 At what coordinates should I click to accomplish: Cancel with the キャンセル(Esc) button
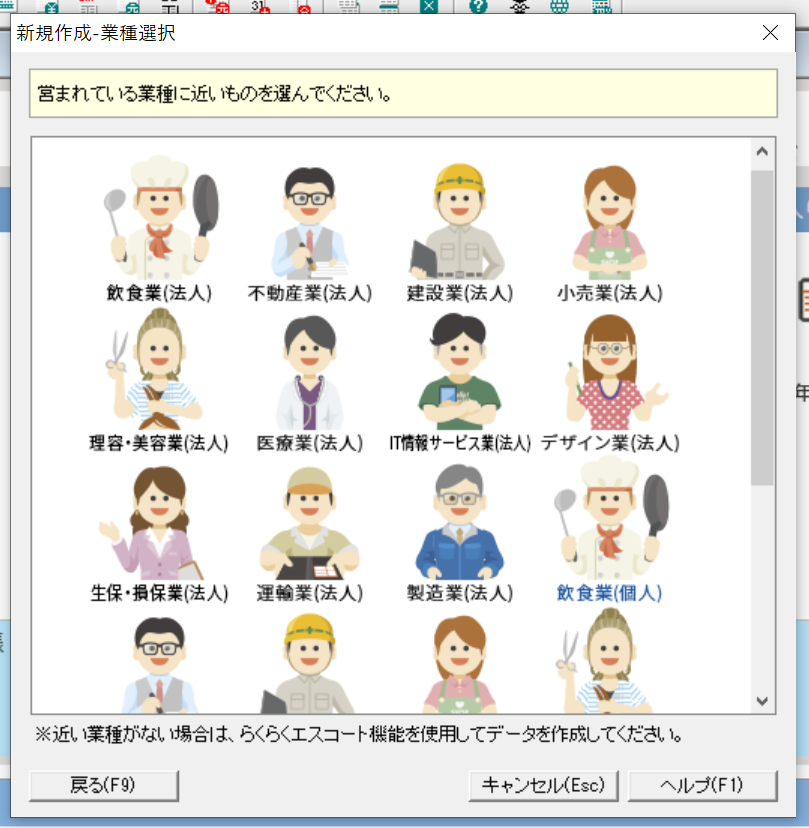coord(543,785)
